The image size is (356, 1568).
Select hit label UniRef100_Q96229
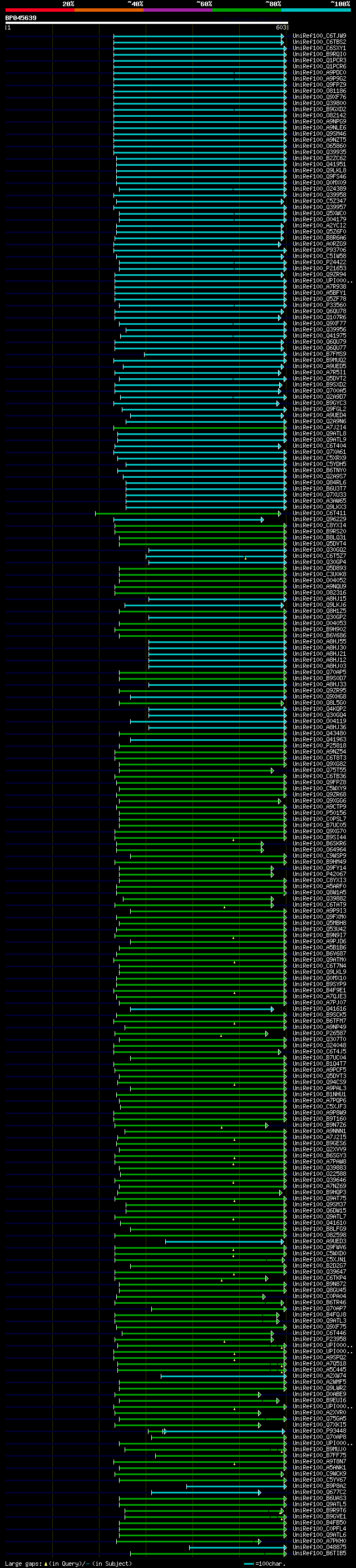click(x=319, y=520)
